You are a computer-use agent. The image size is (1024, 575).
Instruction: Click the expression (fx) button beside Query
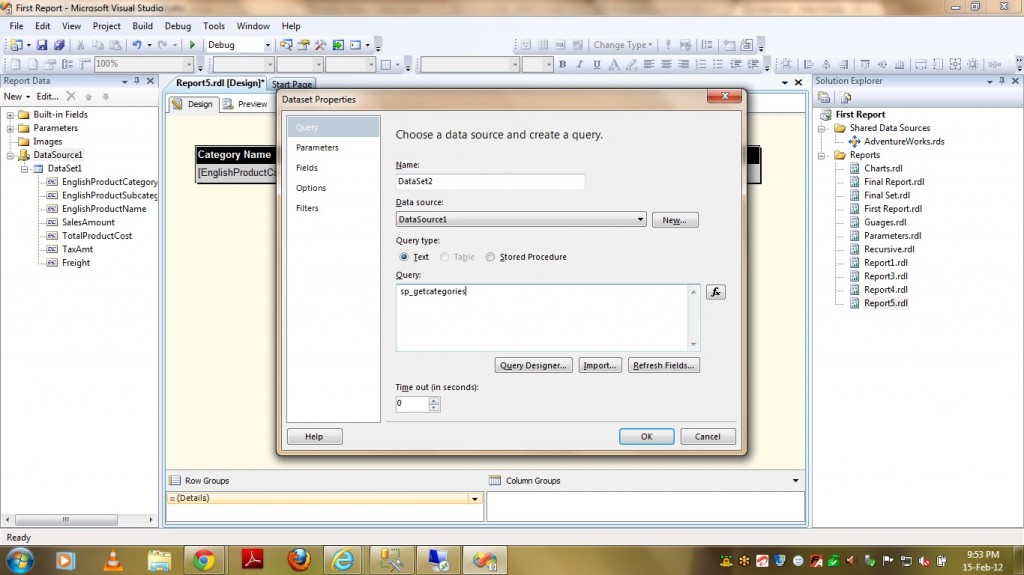(715, 292)
